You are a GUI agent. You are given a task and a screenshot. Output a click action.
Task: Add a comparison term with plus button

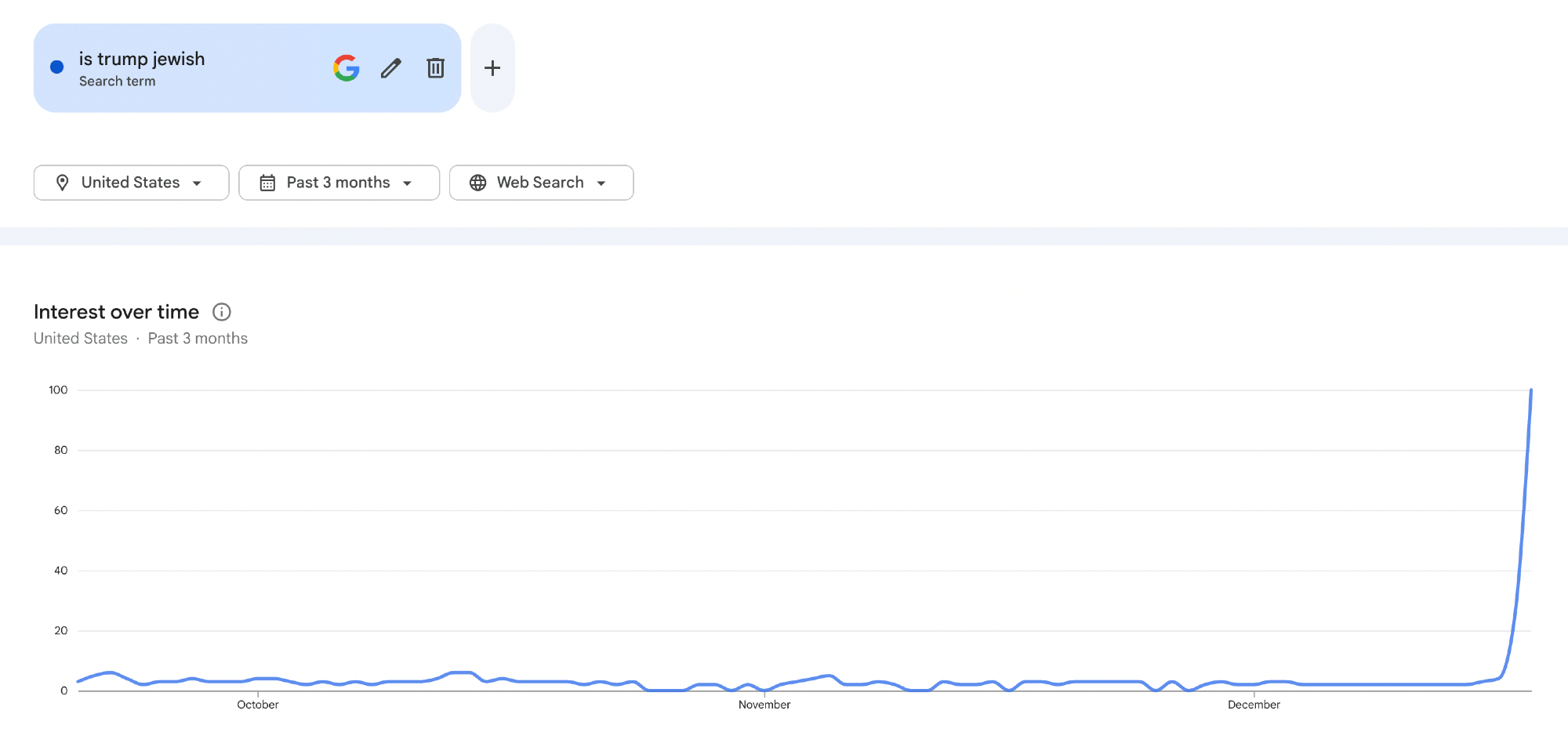coord(492,68)
